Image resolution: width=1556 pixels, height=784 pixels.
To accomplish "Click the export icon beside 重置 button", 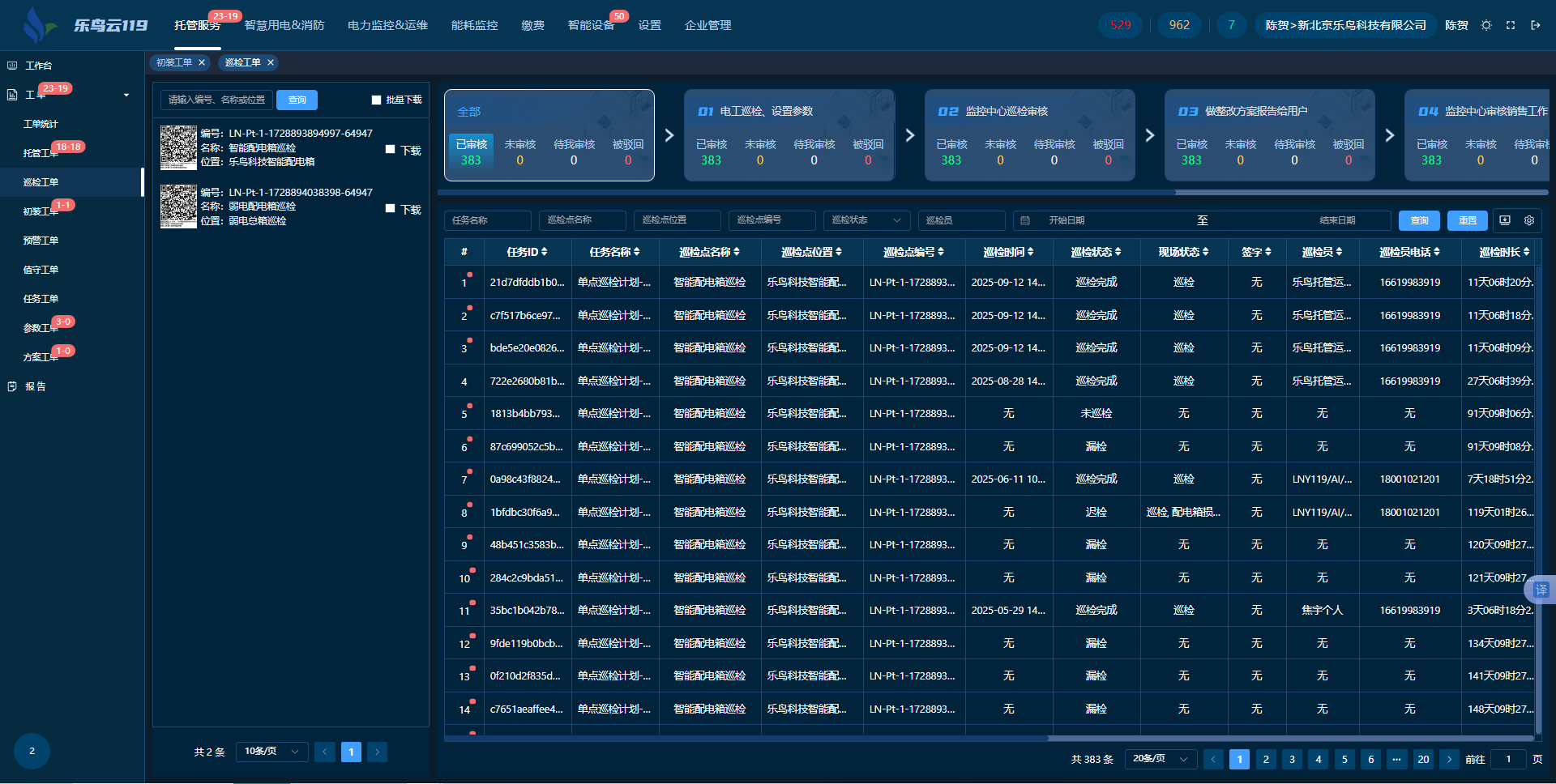I will click(1505, 220).
